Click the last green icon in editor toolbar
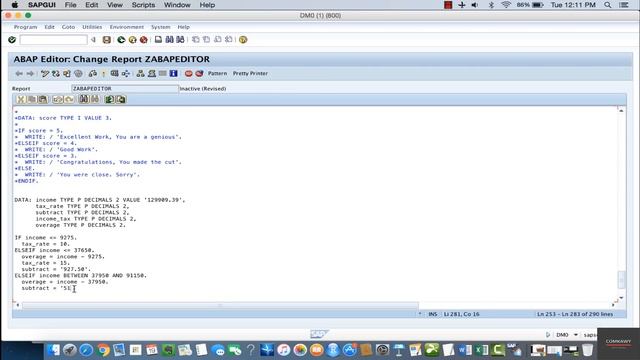640x360 pixels. coord(121,99)
